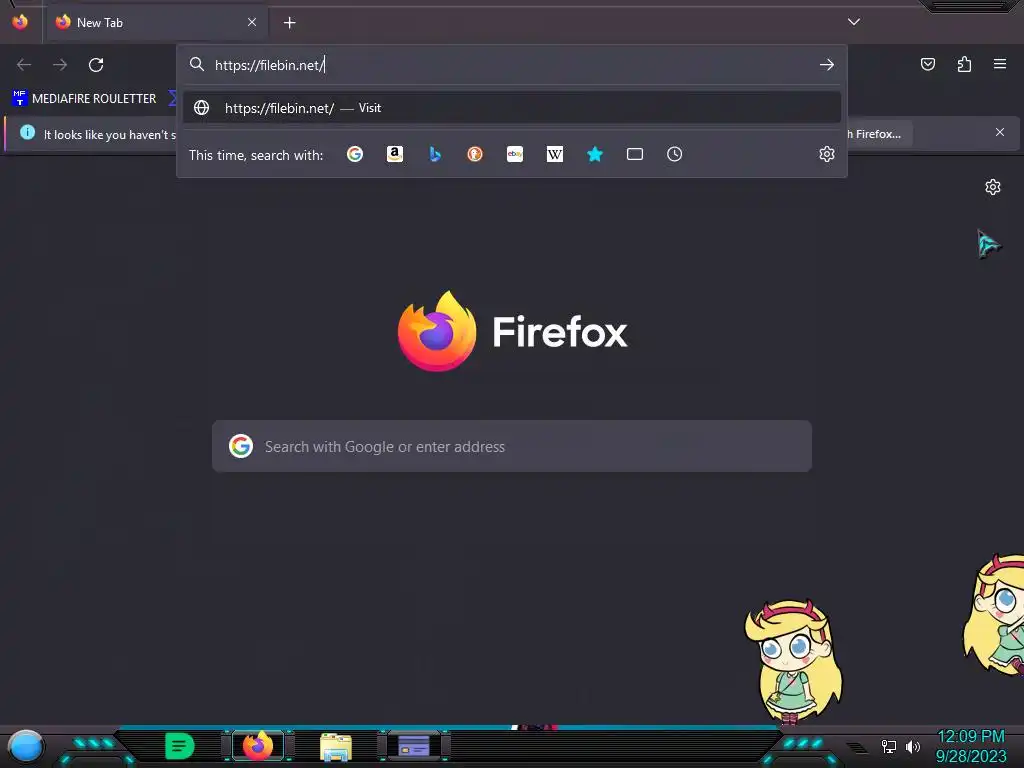Screen dimensions: 1024x768
Task: Open MEDIAFIRE ROULETTER bookmark
Action: click(84, 99)
